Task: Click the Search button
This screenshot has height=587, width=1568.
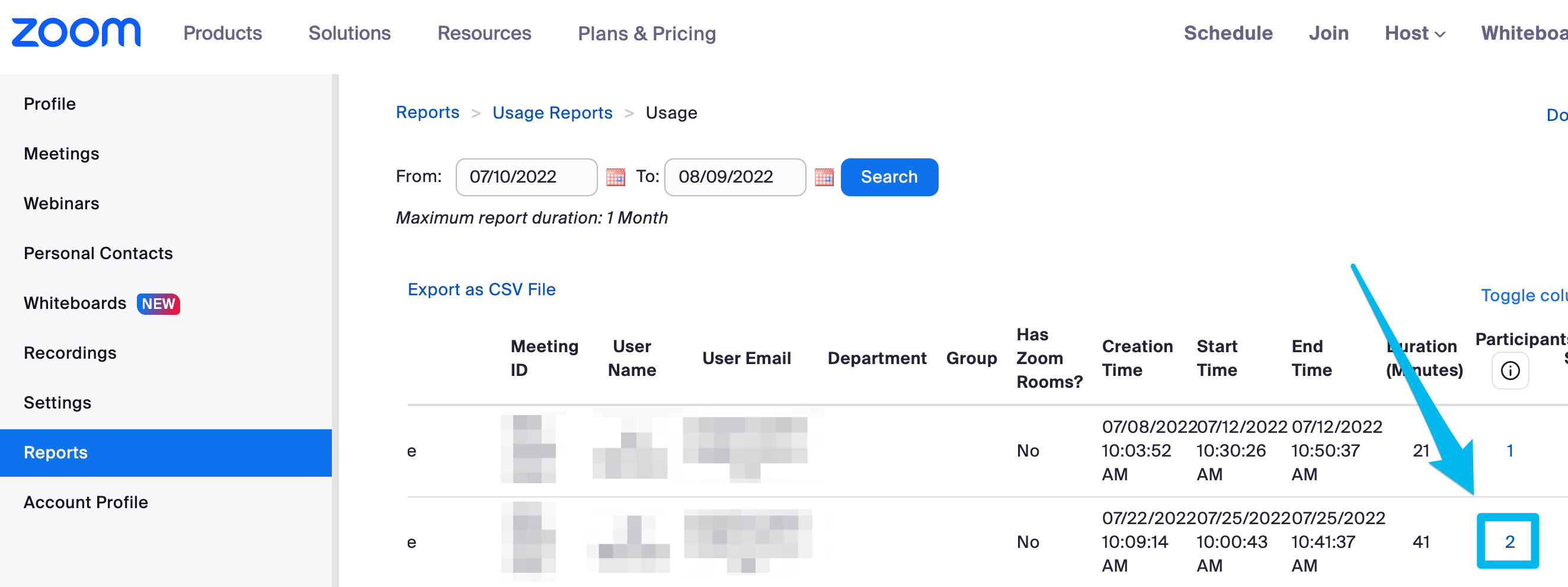Action: coord(889,177)
